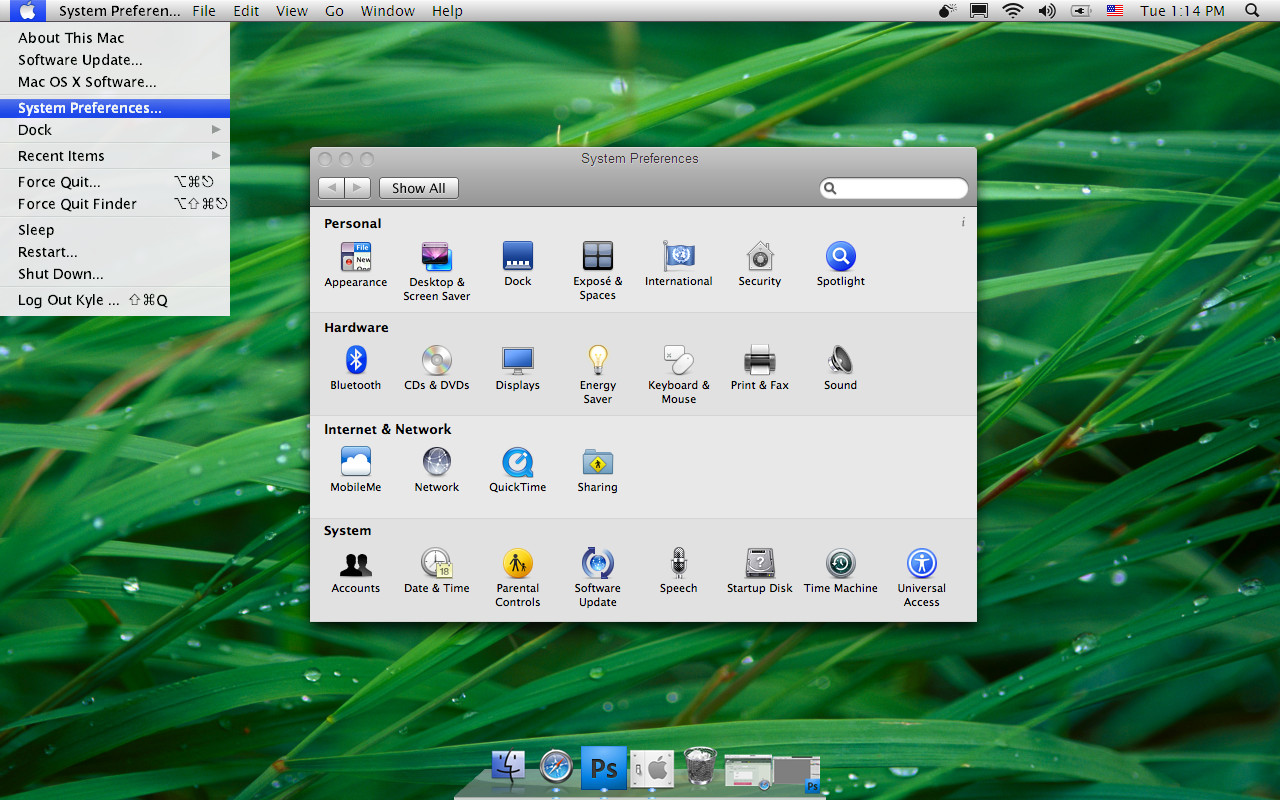Open the Window menu
Viewport: 1280px width, 800px height.
point(388,11)
